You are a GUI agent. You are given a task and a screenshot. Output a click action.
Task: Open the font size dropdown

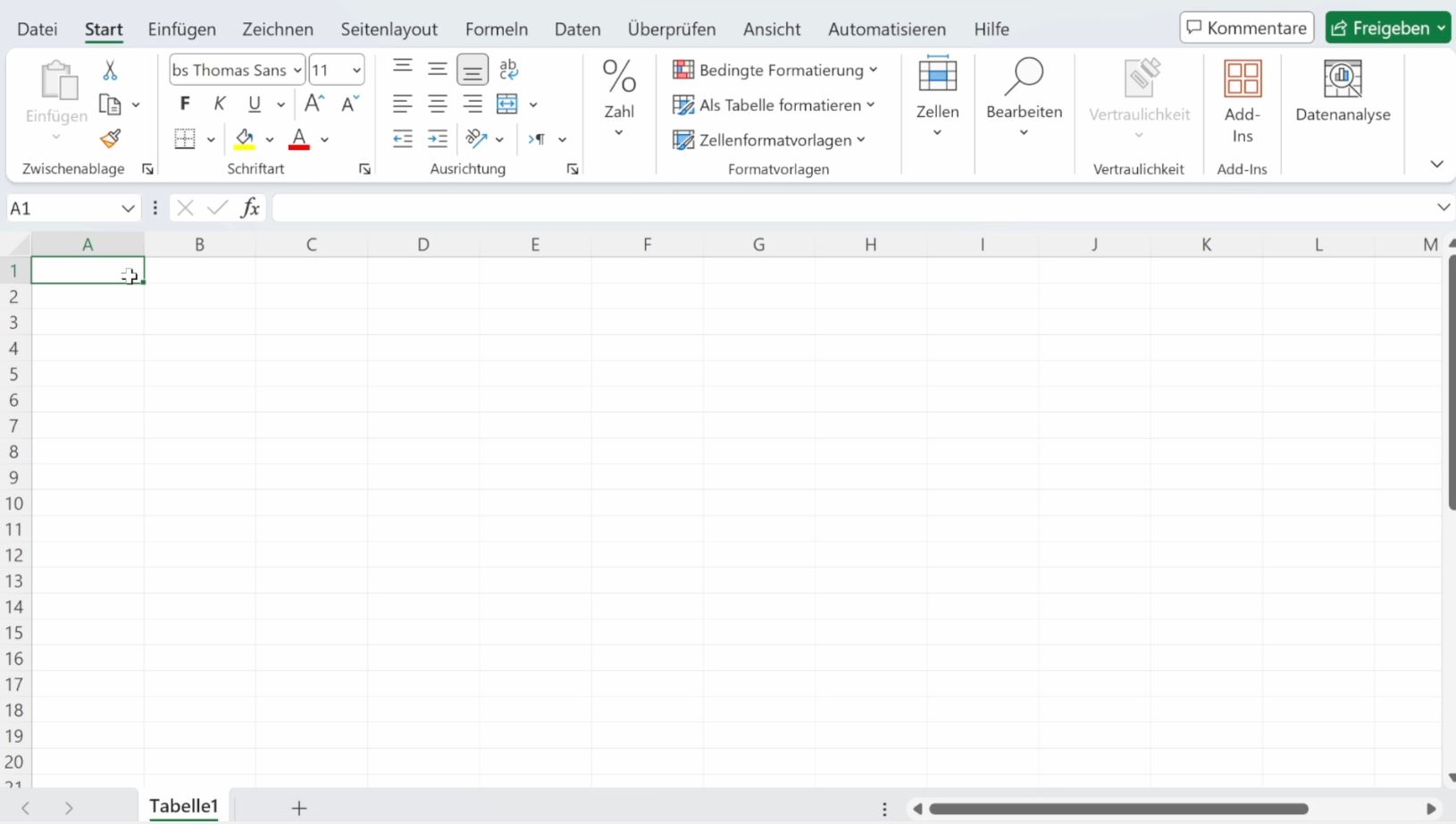point(356,70)
